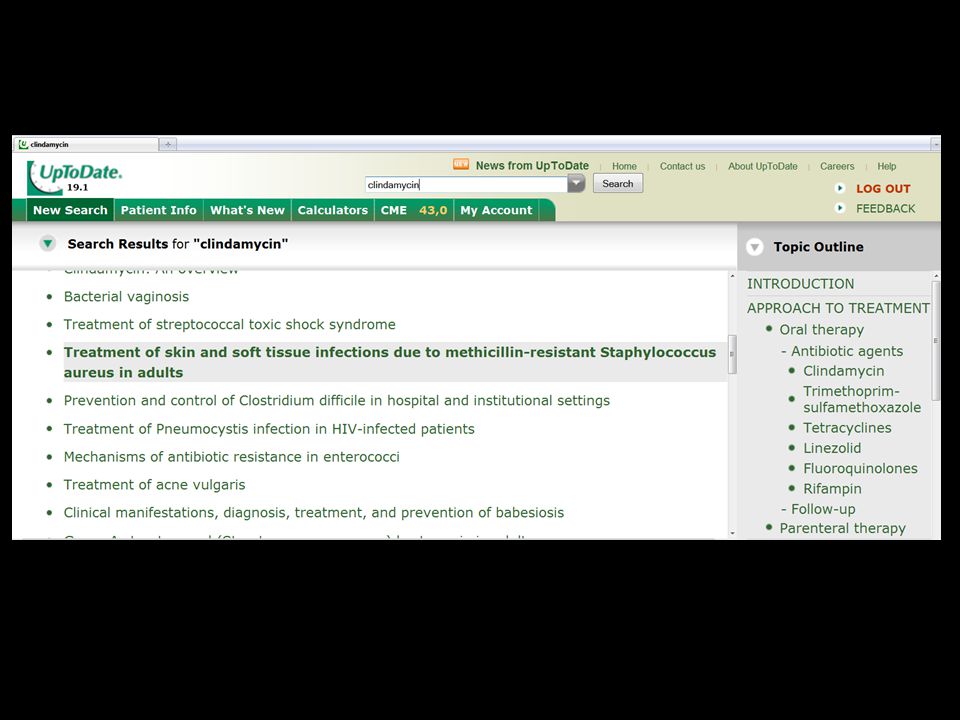Go to the Home link
The width and height of the screenshot is (960, 720).
pyautogui.click(x=624, y=166)
